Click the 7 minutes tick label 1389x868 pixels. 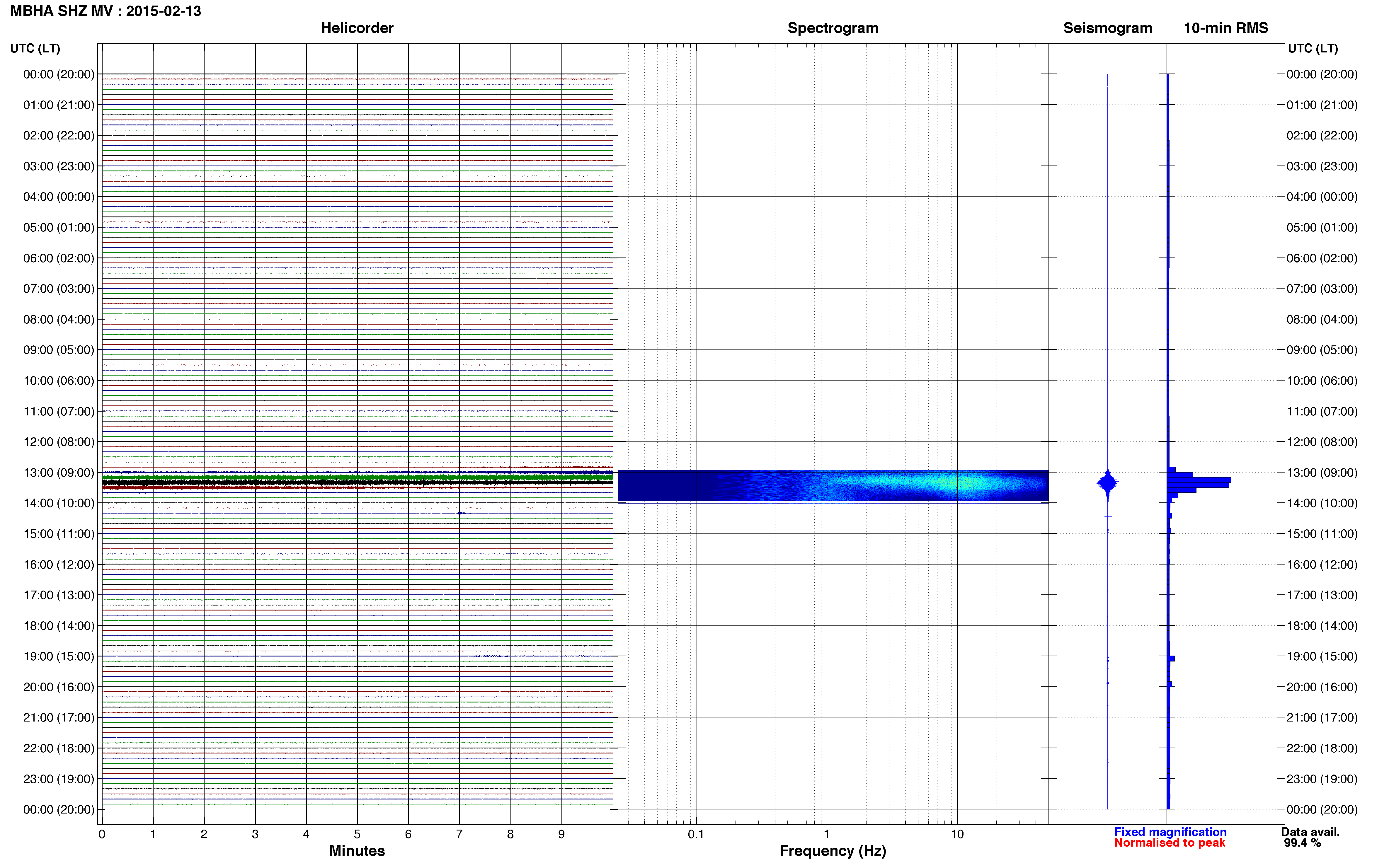(459, 834)
